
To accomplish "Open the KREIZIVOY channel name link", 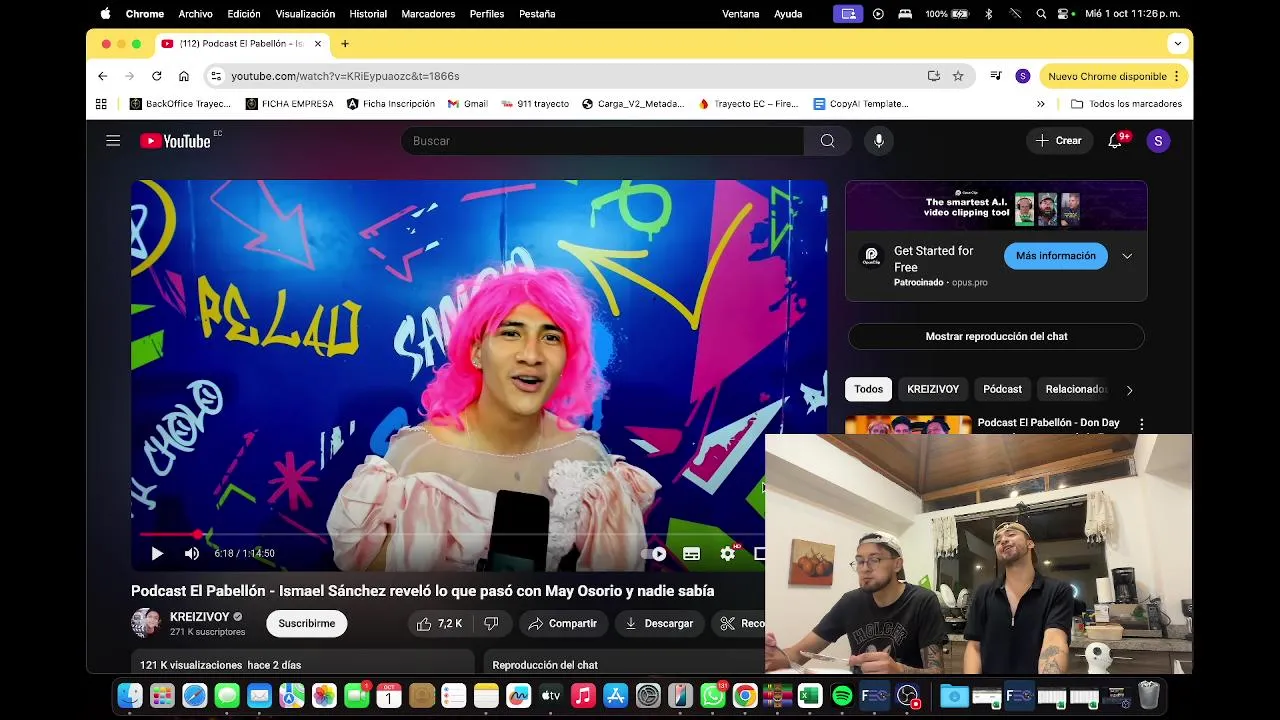I will coord(200,617).
